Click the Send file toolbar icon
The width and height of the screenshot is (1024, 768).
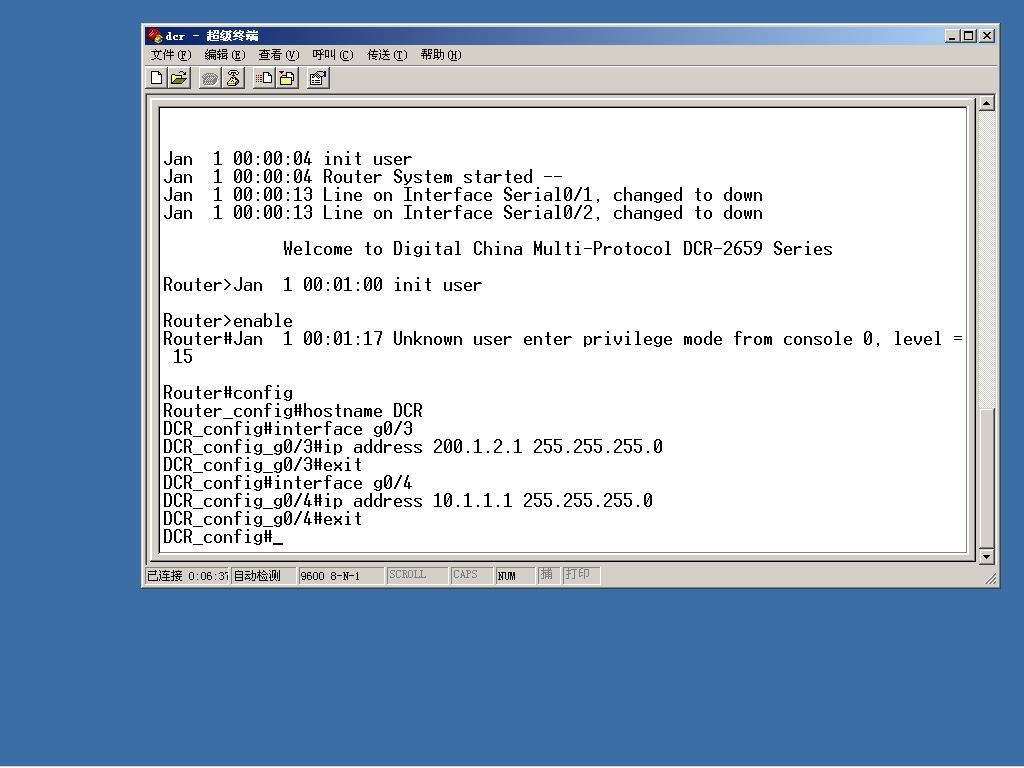click(x=264, y=78)
